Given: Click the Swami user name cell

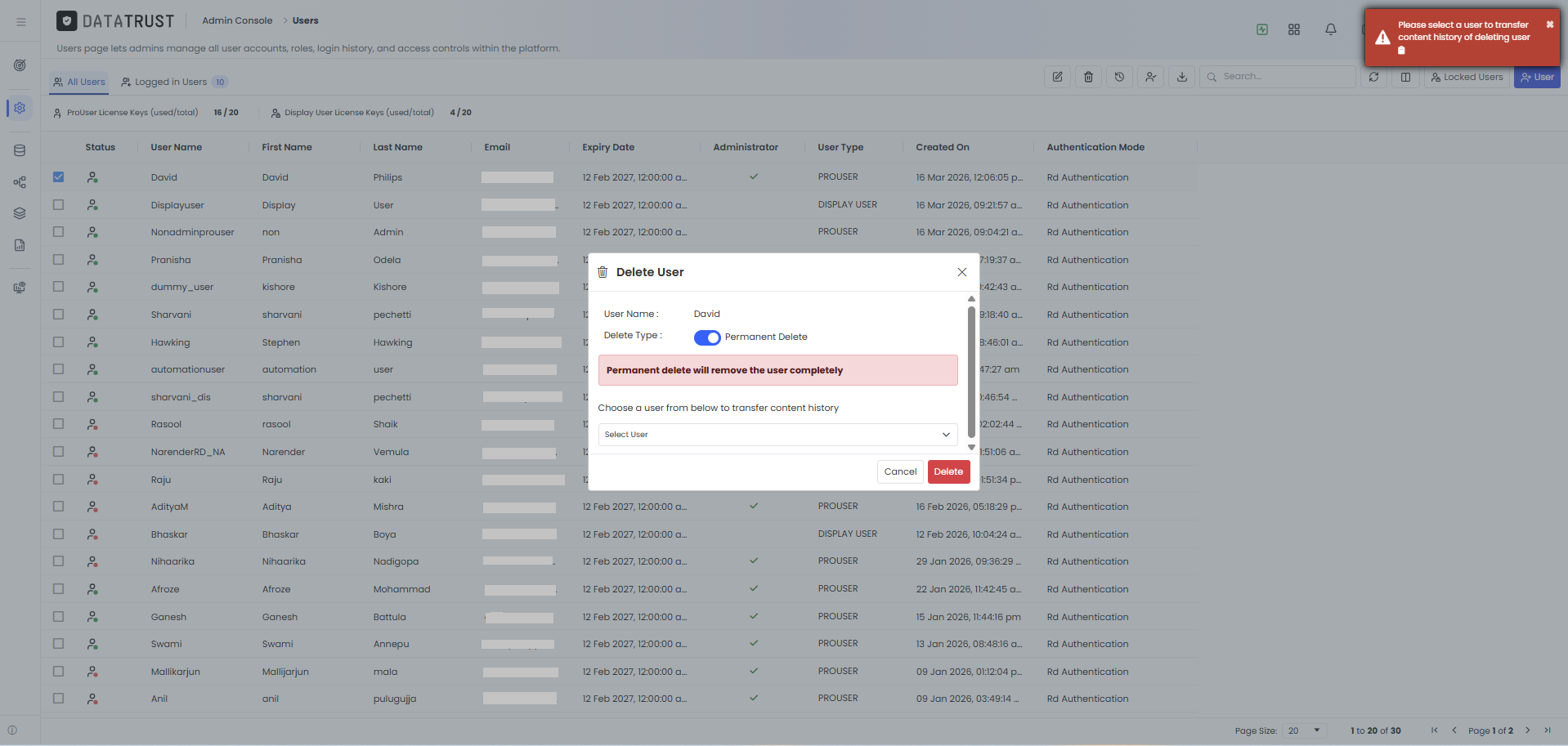Looking at the screenshot, I should coord(166,644).
